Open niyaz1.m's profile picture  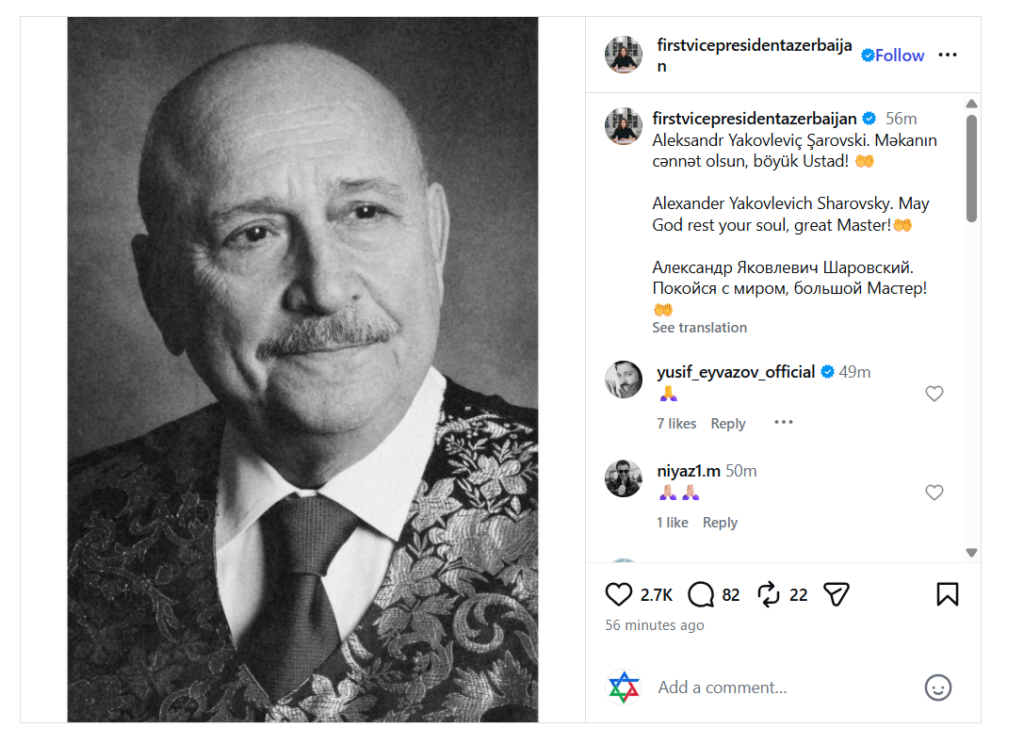pos(624,478)
